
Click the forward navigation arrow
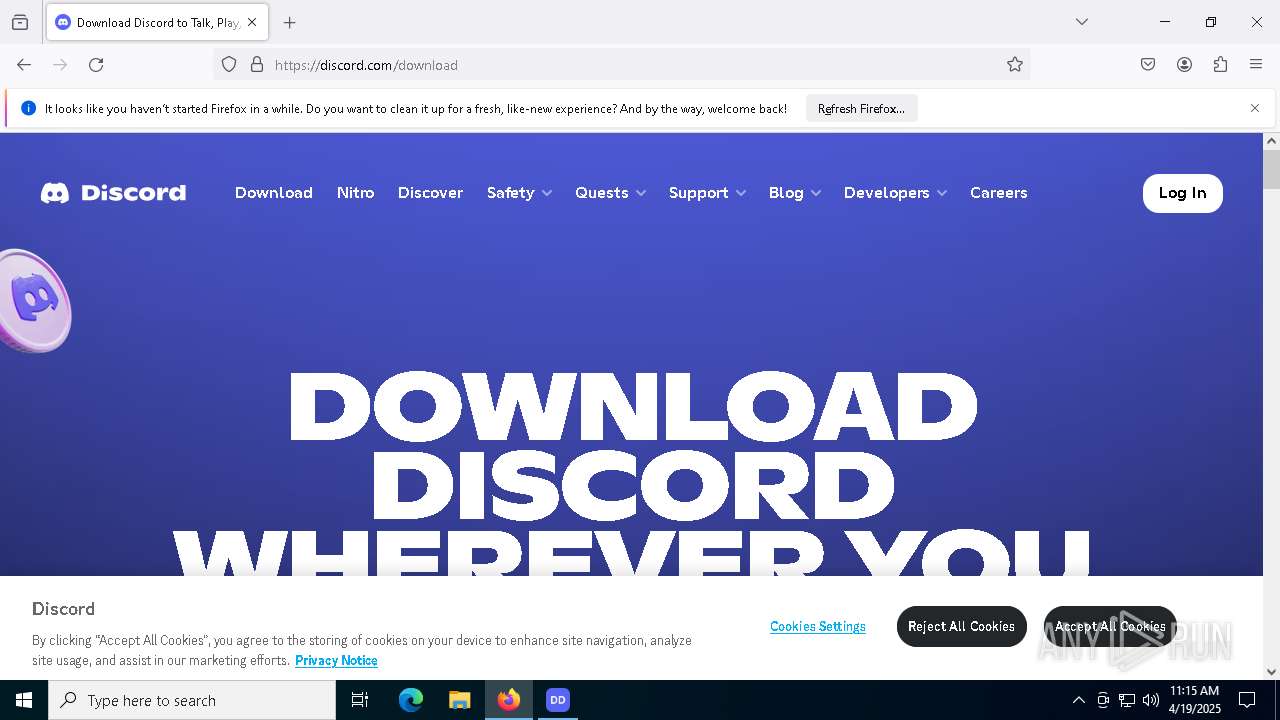[60, 65]
